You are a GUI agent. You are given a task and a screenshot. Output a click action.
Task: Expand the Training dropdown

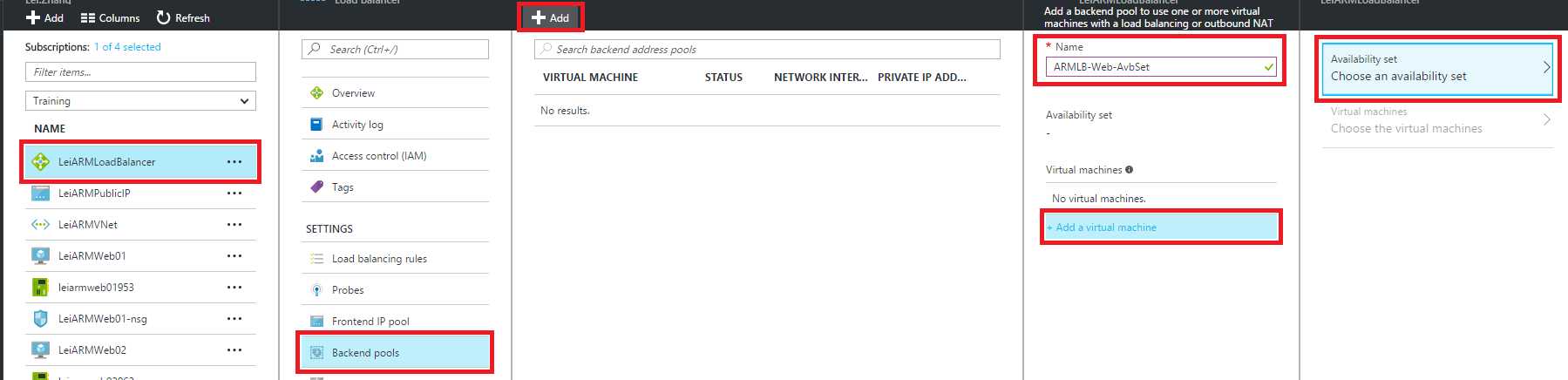point(140,101)
